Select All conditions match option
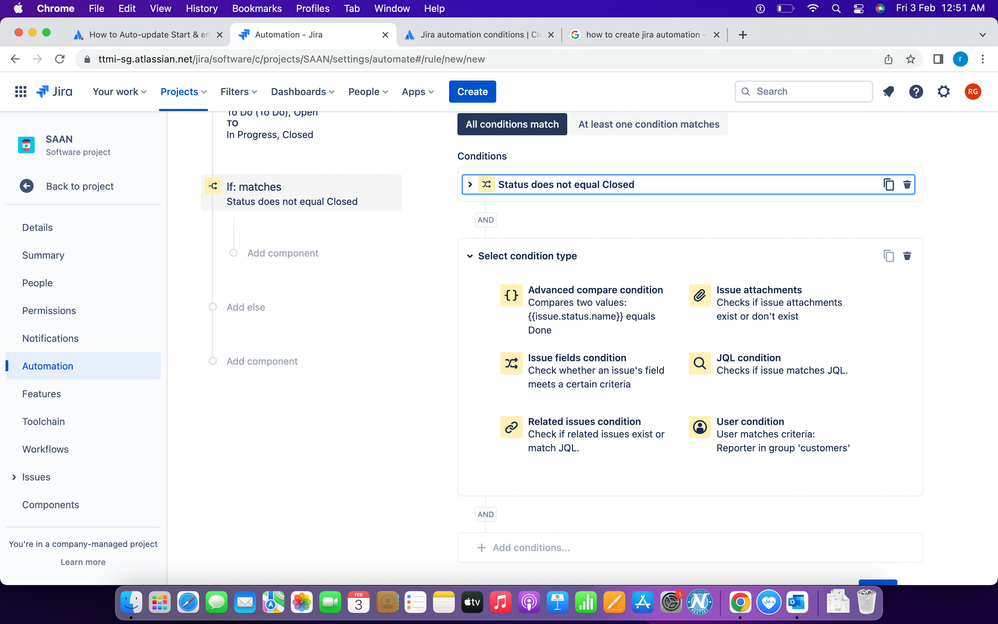 coord(512,124)
